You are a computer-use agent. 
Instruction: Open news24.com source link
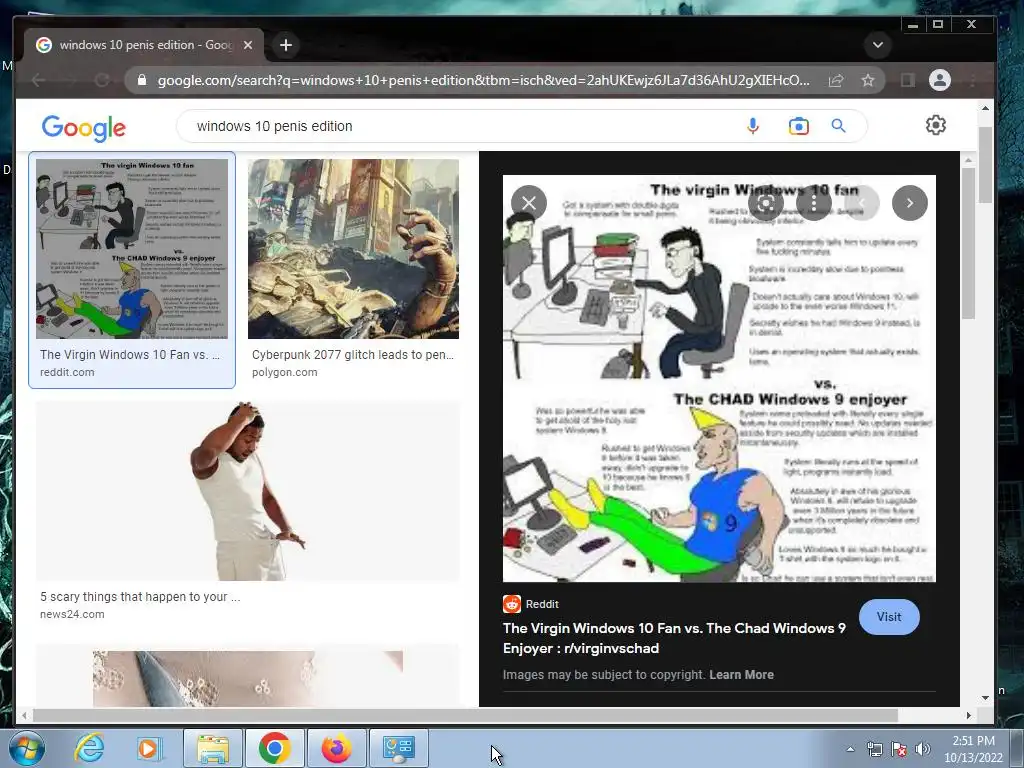coord(72,614)
